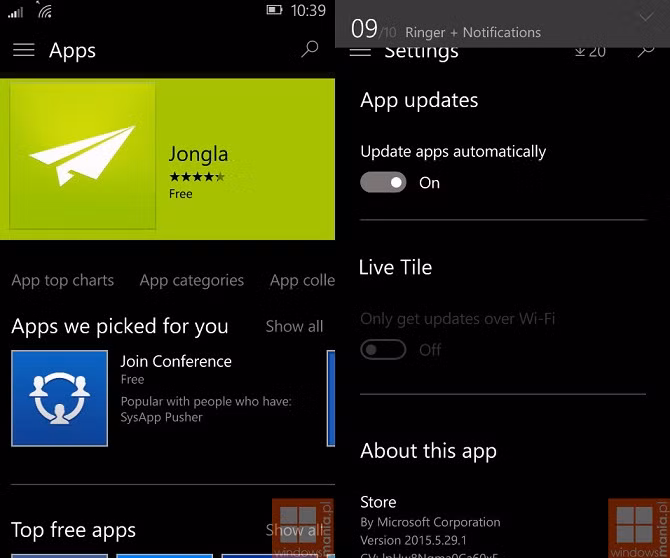This screenshot has width=670, height=558.
Task: Toggle Only get updates over Wi-Fi switch
Action: point(383,350)
